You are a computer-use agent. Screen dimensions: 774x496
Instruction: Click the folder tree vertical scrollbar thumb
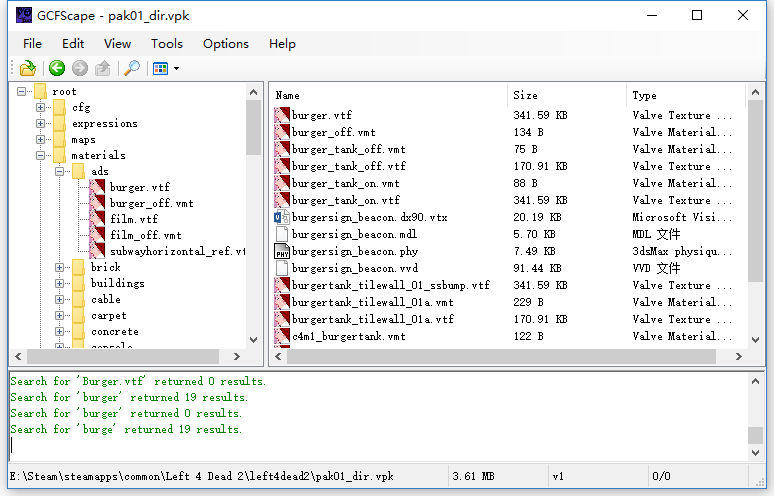pos(253,128)
